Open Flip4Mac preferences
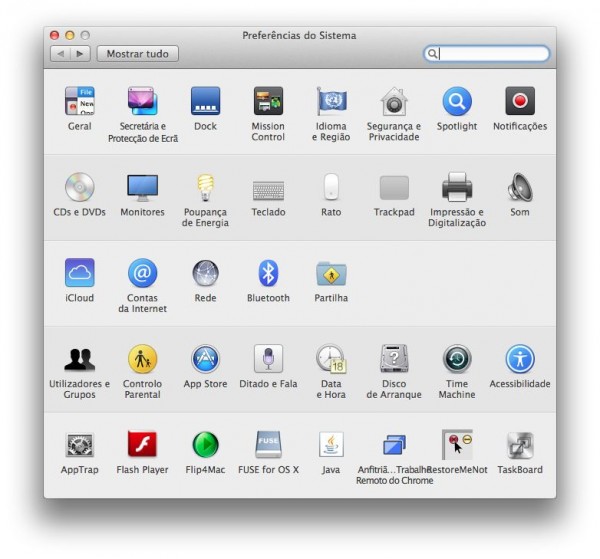Screen dimensions: 600x559 (205, 445)
